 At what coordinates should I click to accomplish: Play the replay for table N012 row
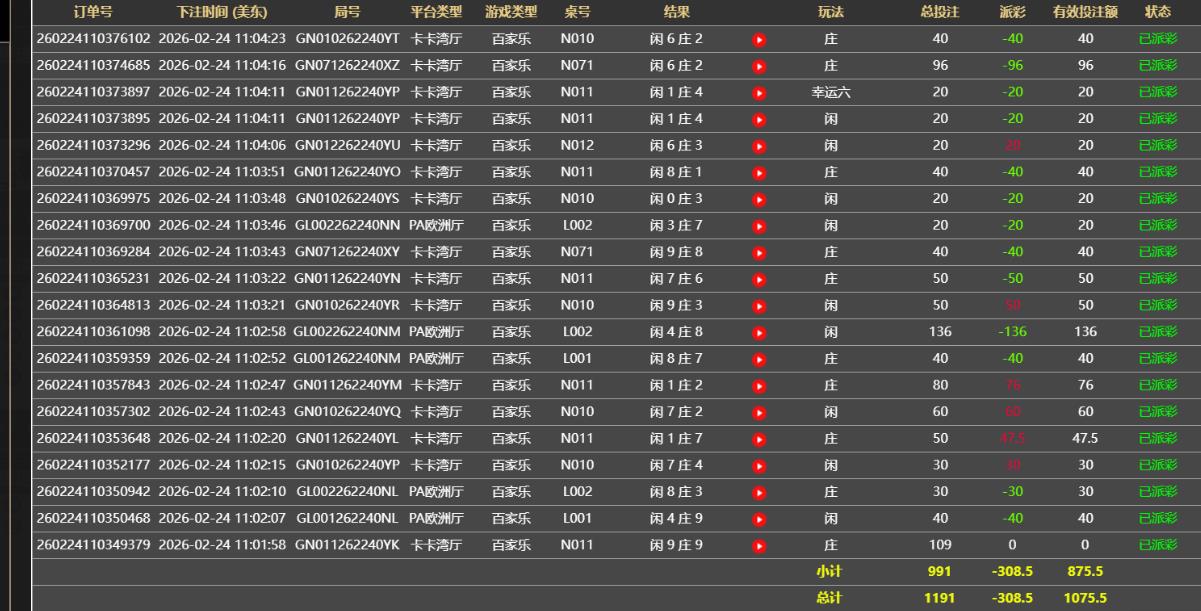(x=759, y=146)
